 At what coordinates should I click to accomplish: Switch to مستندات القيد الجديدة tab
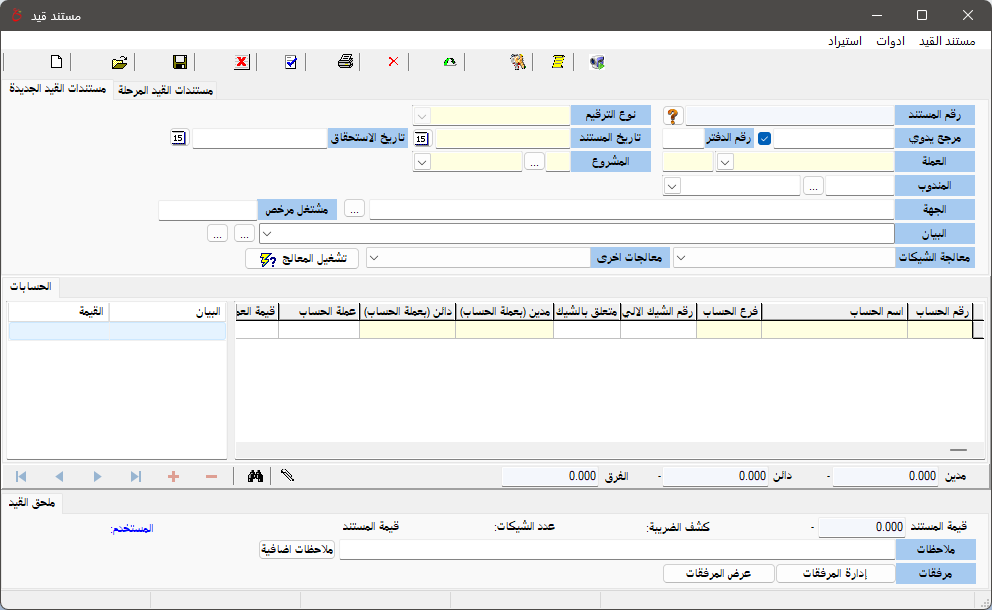point(58,89)
